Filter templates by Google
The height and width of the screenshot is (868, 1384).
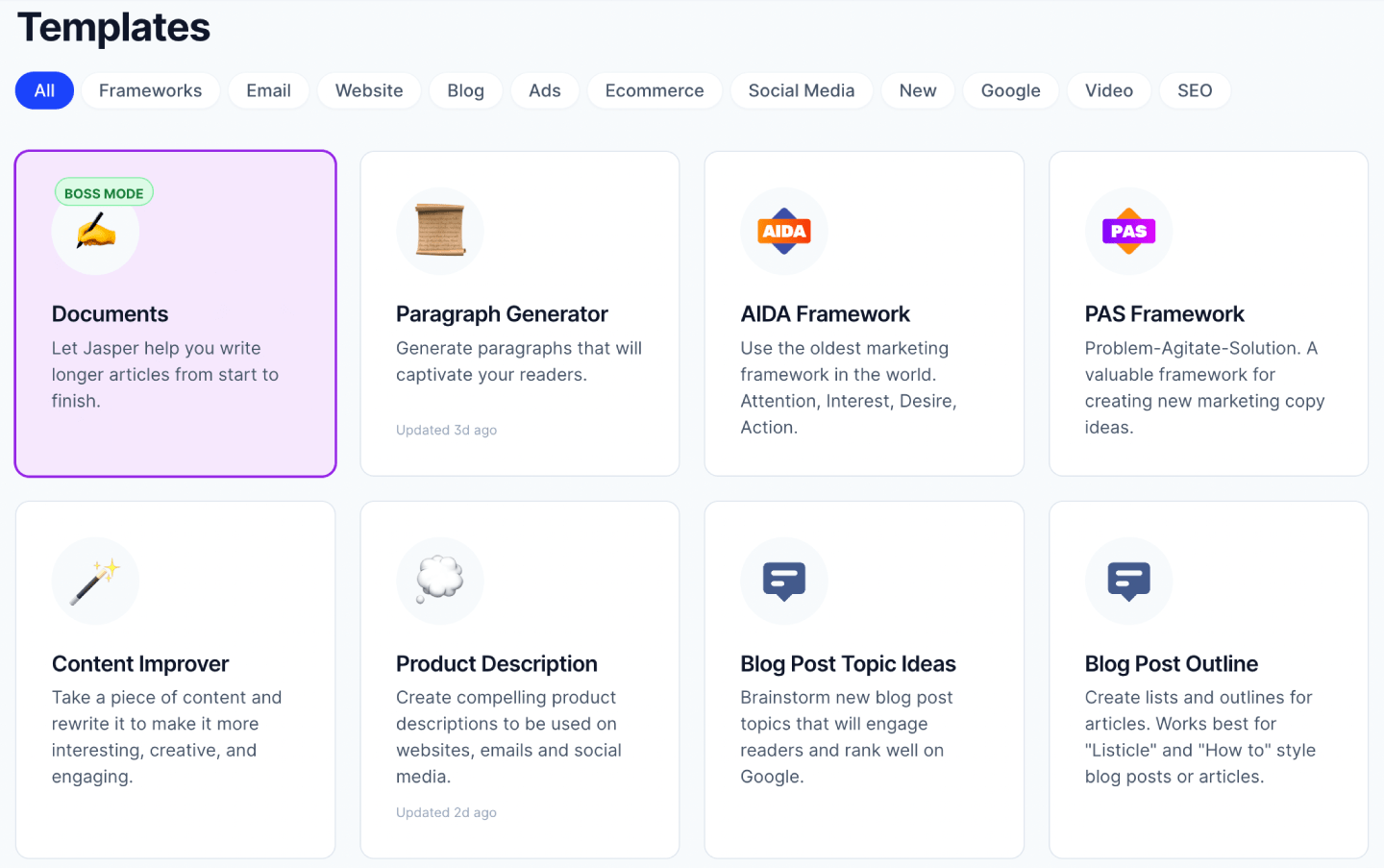(1011, 90)
